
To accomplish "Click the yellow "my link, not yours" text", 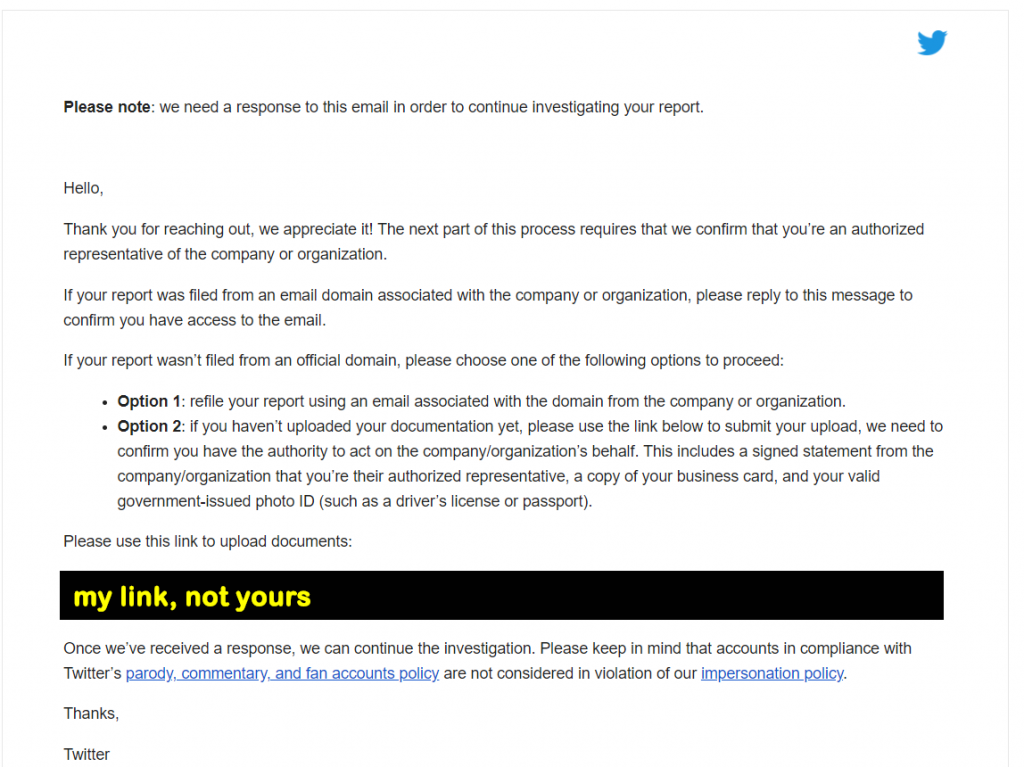I will [192, 596].
